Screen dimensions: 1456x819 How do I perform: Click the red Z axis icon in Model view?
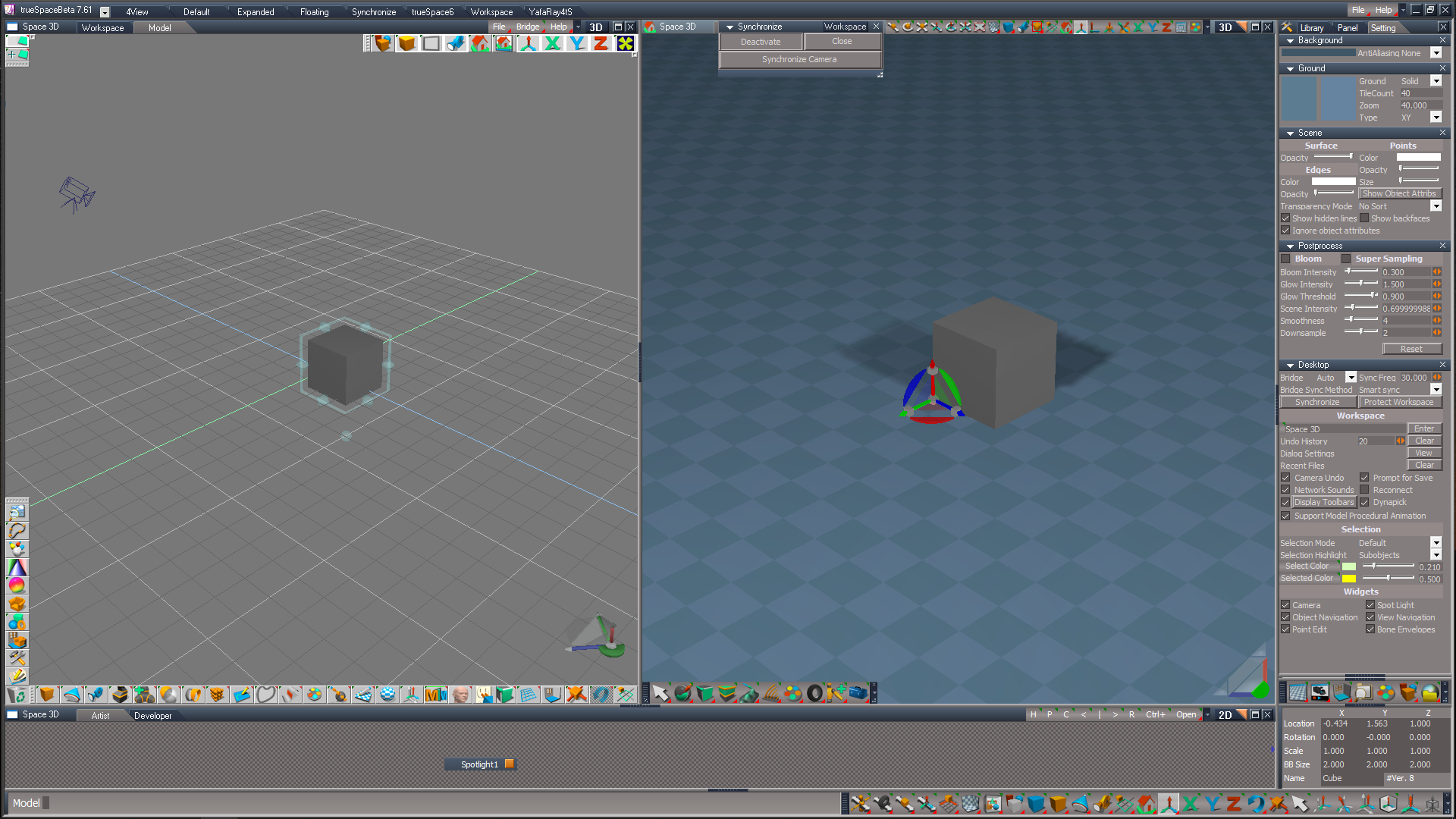(x=601, y=43)
